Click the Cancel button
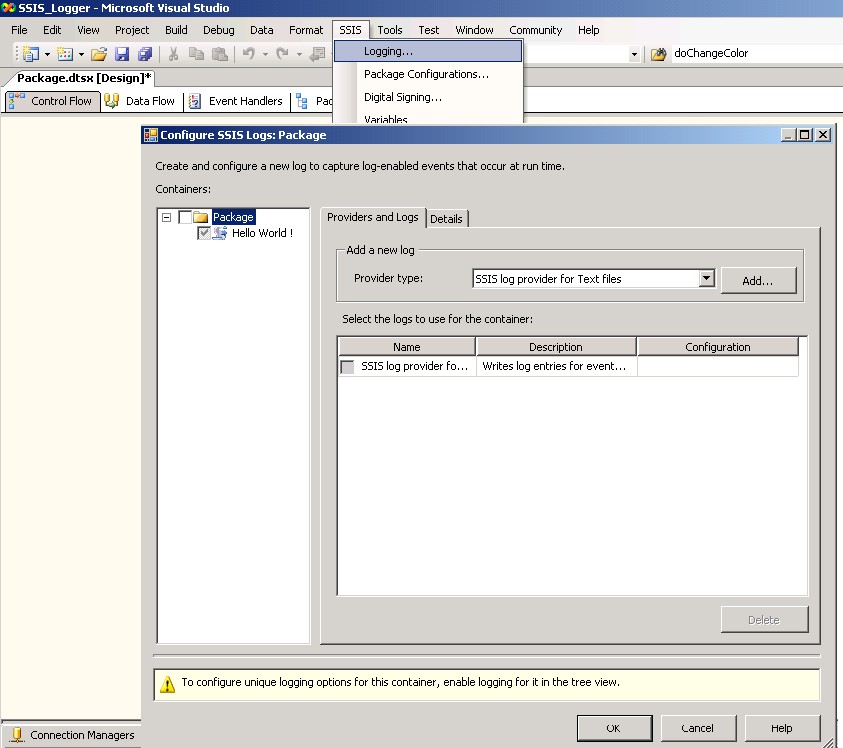The height and width of the screenshot is (748, 843). point(698,728)
